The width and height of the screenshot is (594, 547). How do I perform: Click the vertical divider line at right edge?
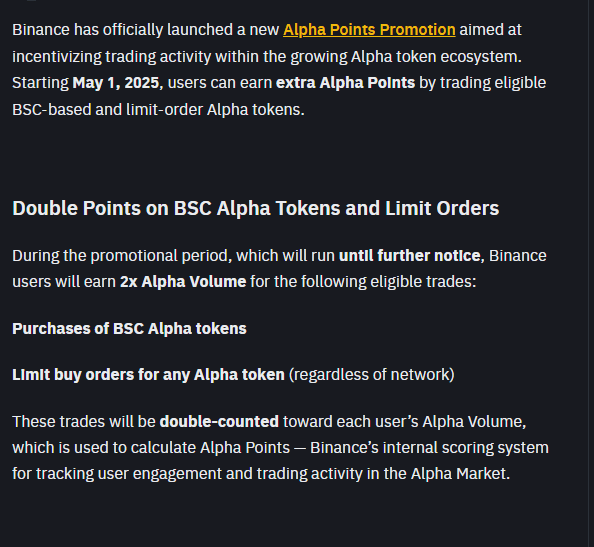[589, 274]
